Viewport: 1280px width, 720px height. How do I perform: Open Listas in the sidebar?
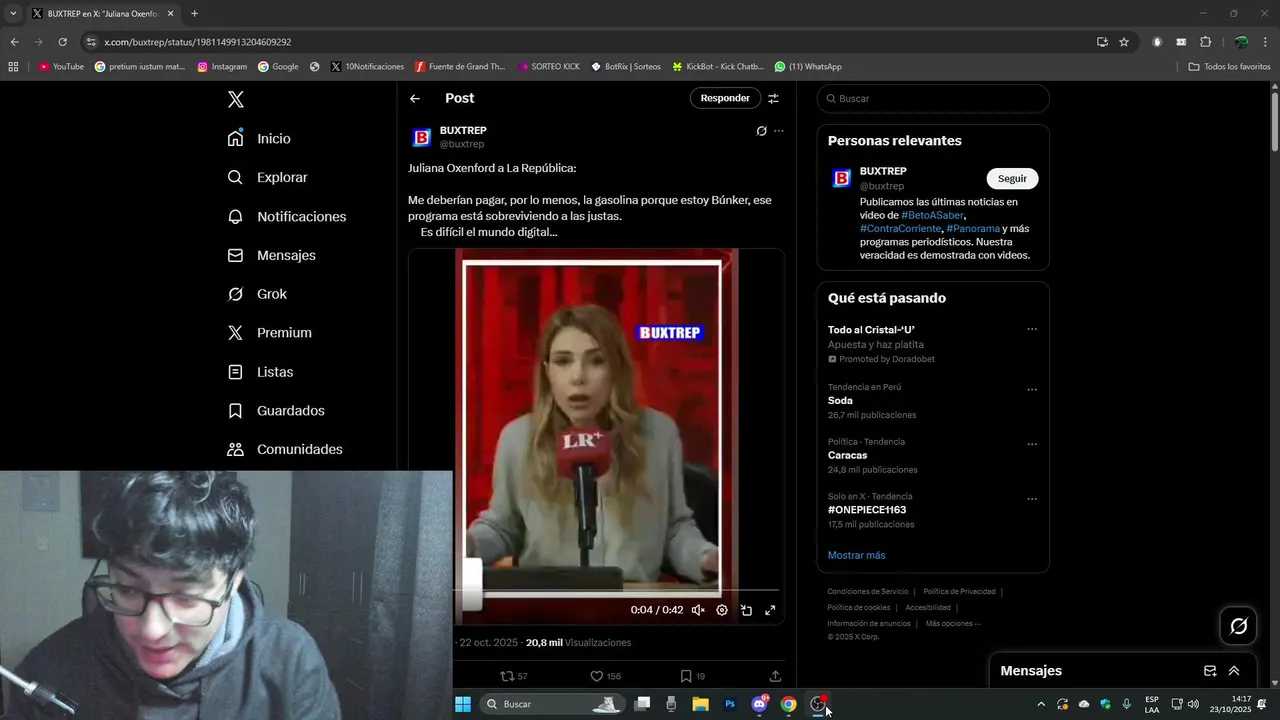(260, 371)
